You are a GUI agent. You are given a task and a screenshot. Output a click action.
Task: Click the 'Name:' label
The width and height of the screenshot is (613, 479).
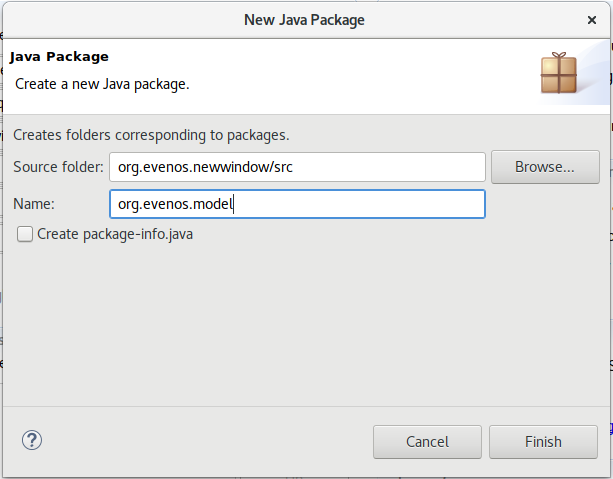tap(34, 204)
